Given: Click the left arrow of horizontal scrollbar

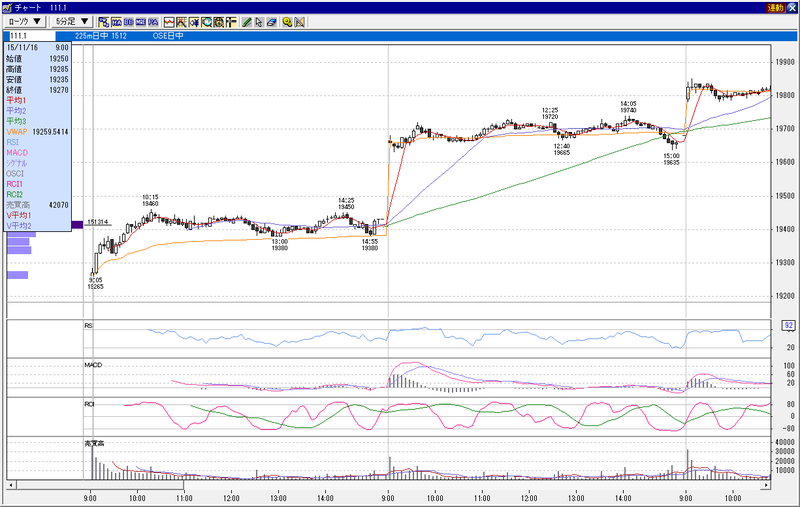Looking at the screenshot, I should coord(12,485).
